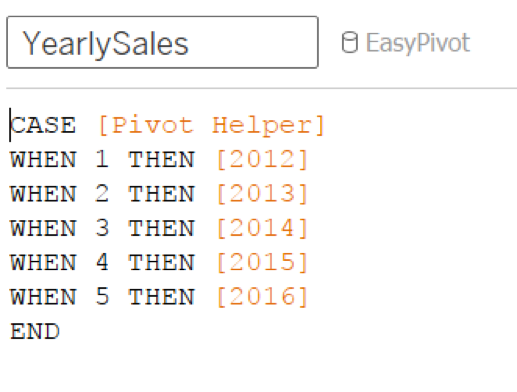Click the YearlySales calculation name field
This screenshot has height=392, width=517.
click(162, 42)
